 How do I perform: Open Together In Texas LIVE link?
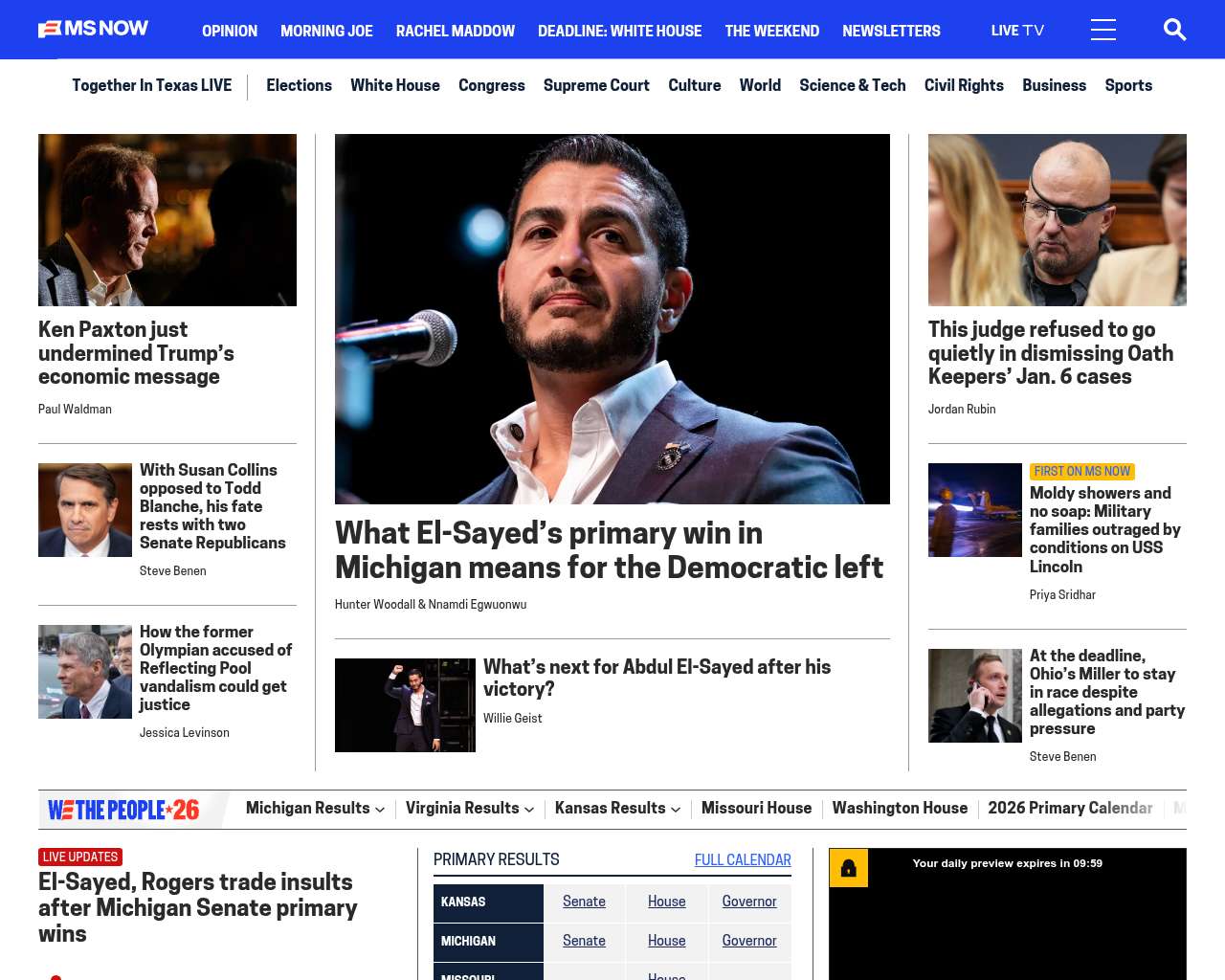pos(151,85)
